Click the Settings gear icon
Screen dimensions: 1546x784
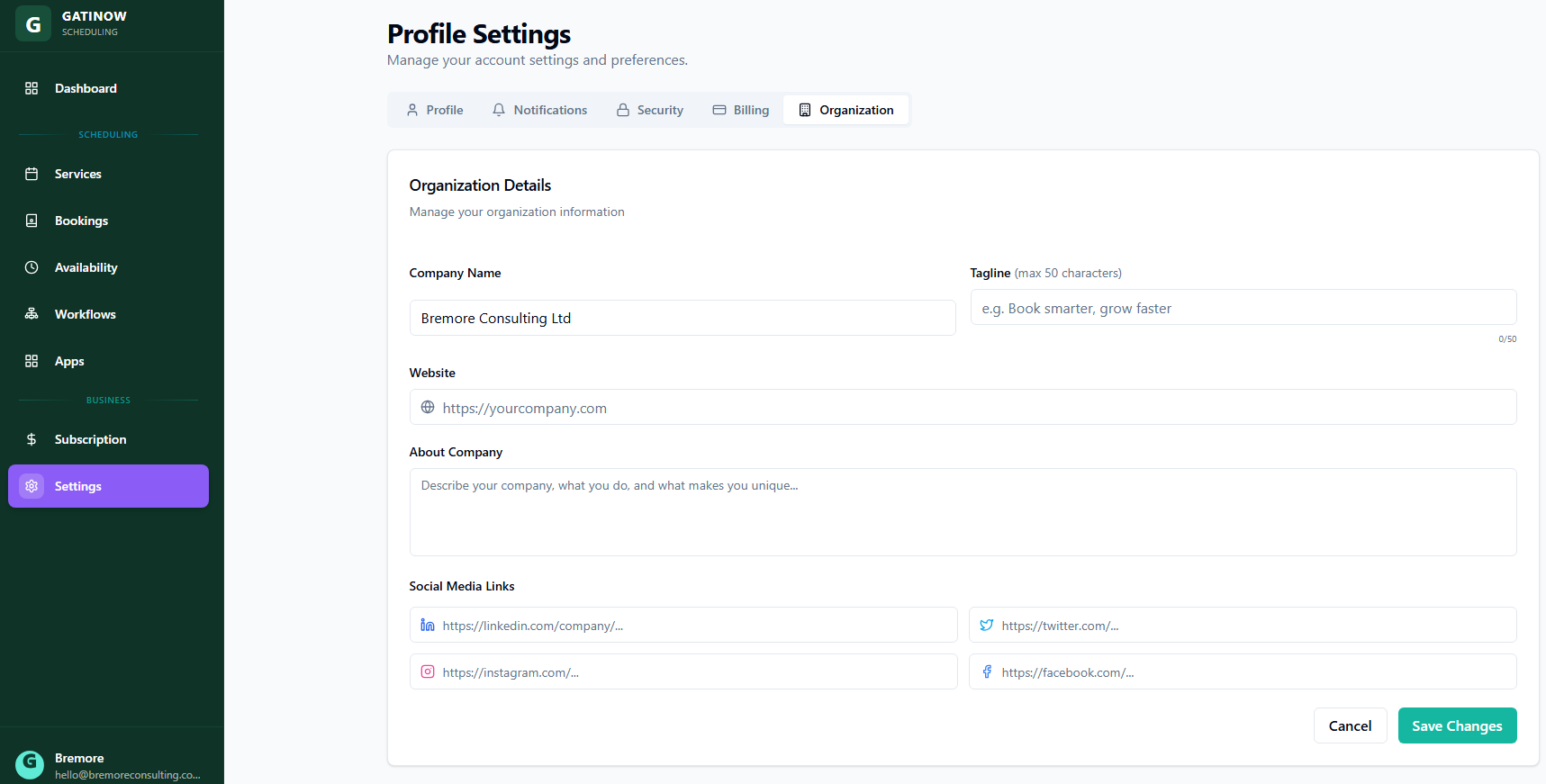click(x=32, y=486)
